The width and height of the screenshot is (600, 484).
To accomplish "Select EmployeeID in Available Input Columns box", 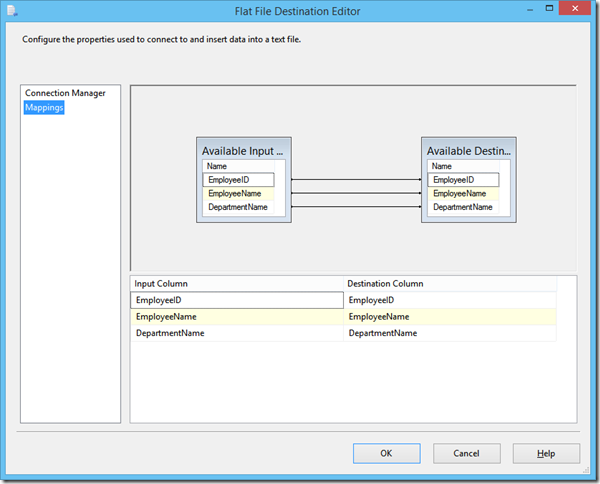I will (238, 180).
